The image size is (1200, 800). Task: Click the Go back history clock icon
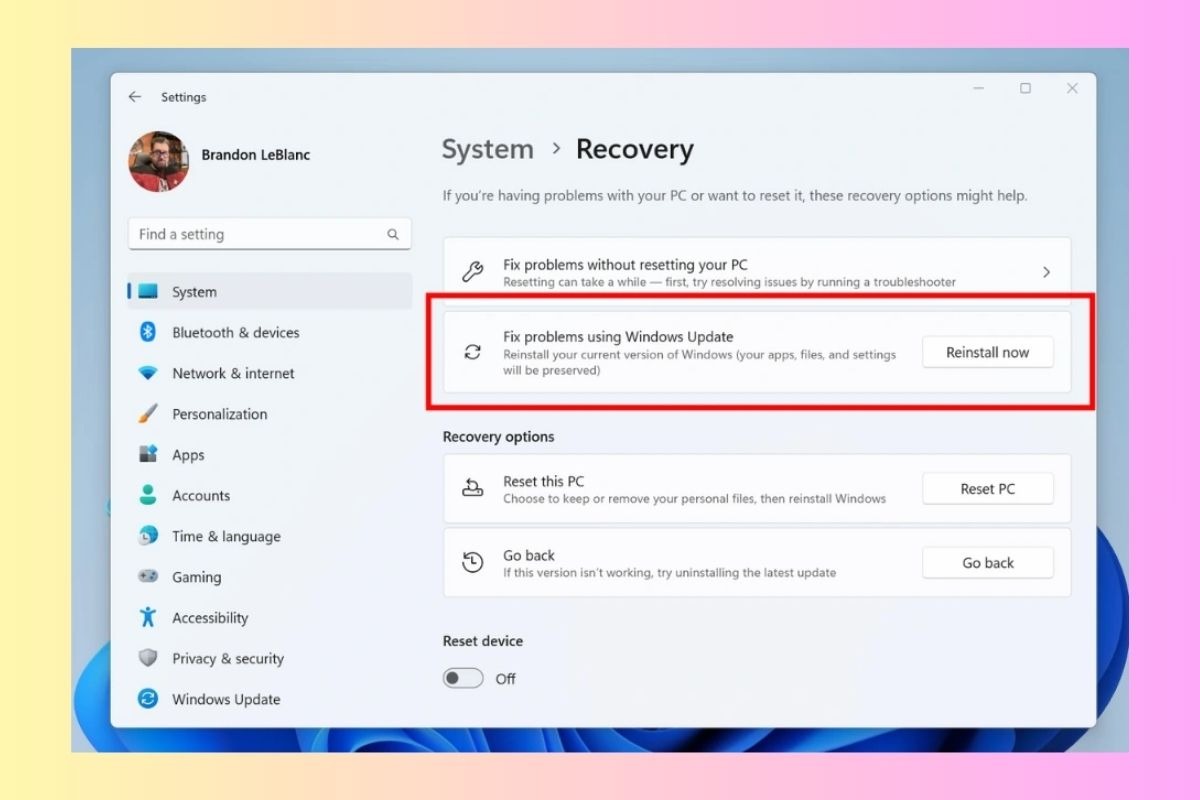(x=473, y=563)
